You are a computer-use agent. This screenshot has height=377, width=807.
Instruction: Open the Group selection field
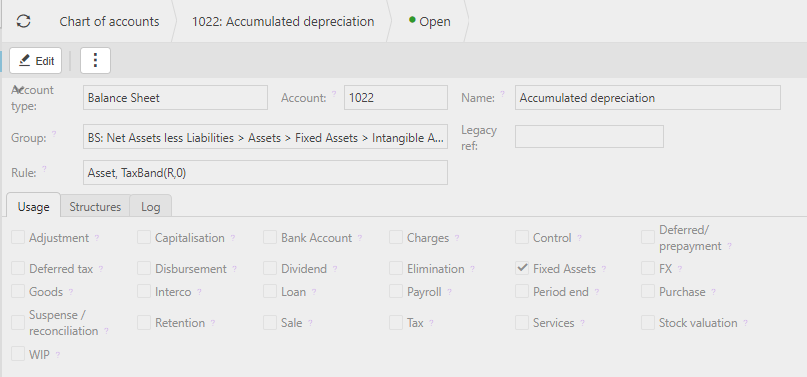click(x=265, y=138)
